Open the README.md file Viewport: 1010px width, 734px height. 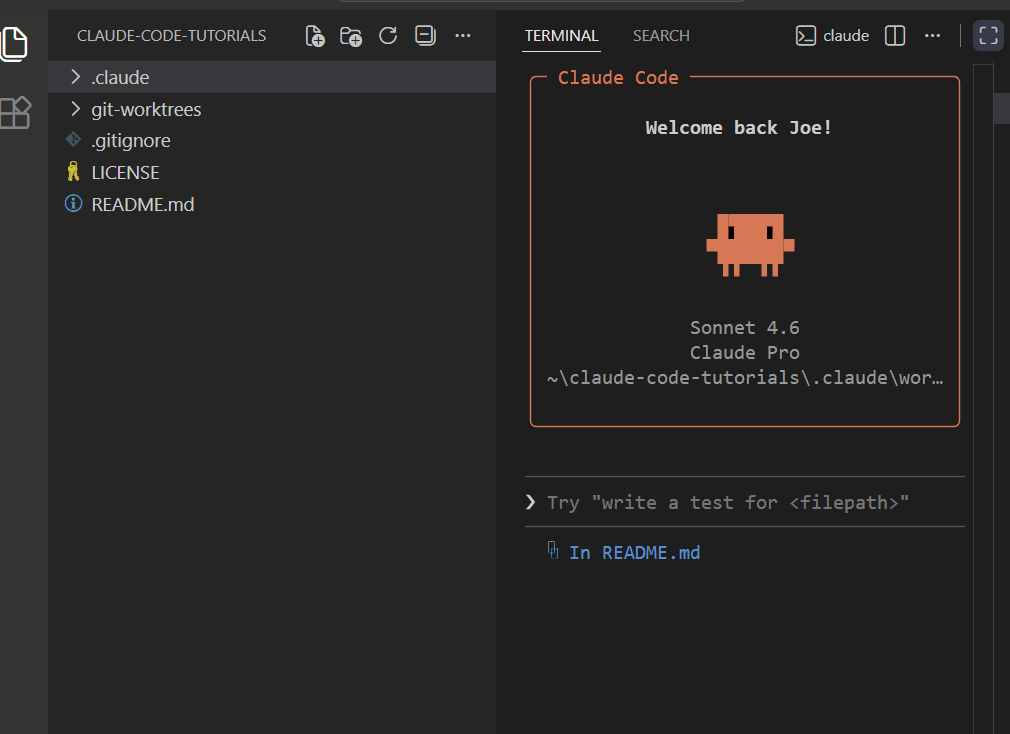click(141, 204)
